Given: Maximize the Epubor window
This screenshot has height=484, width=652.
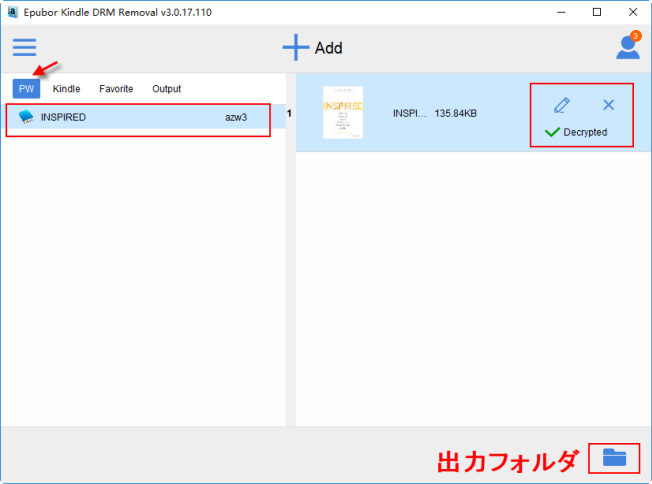Looking at the screenshot, I should [x=597, y=12].
